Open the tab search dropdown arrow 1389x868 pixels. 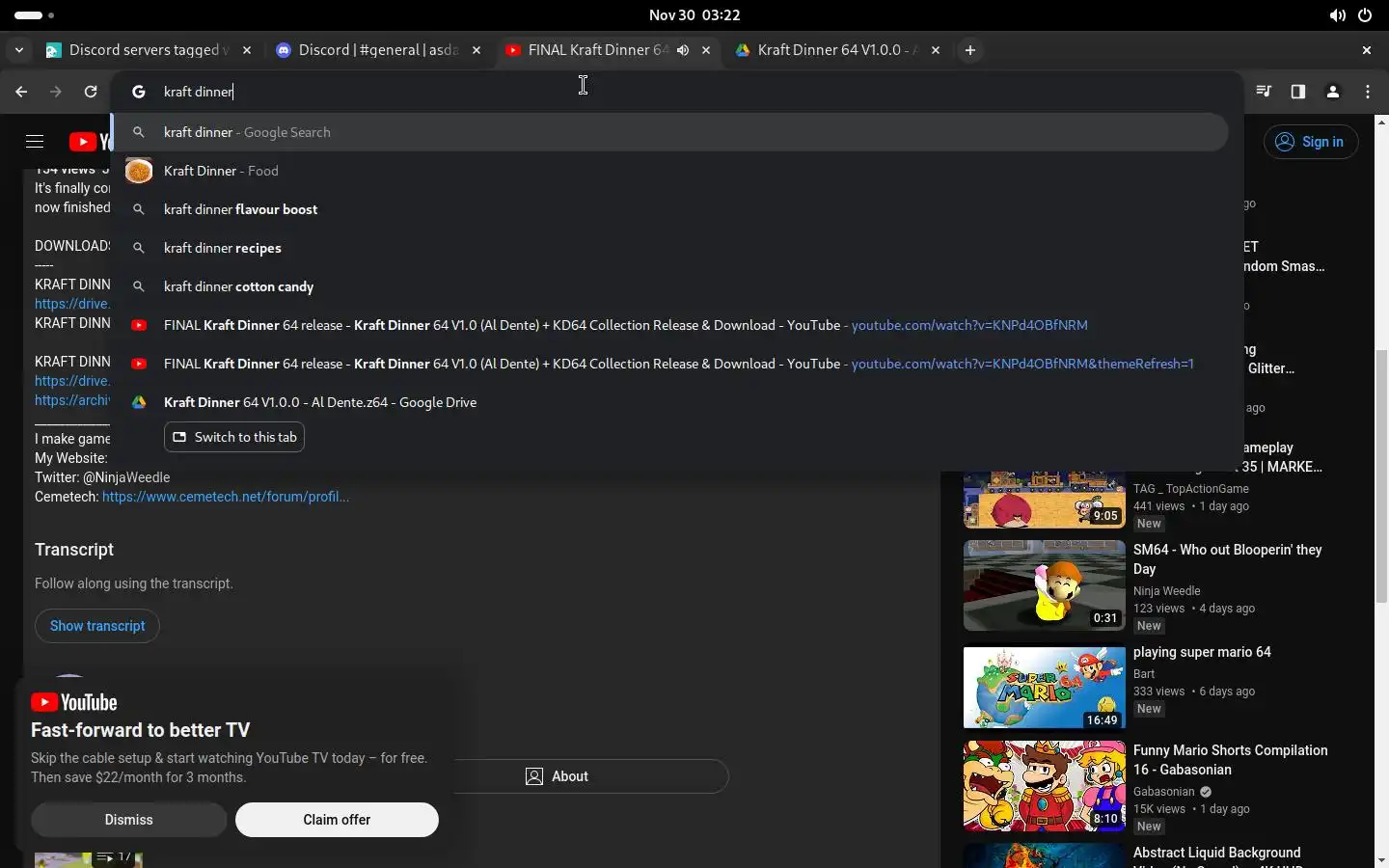coord(18,50)
